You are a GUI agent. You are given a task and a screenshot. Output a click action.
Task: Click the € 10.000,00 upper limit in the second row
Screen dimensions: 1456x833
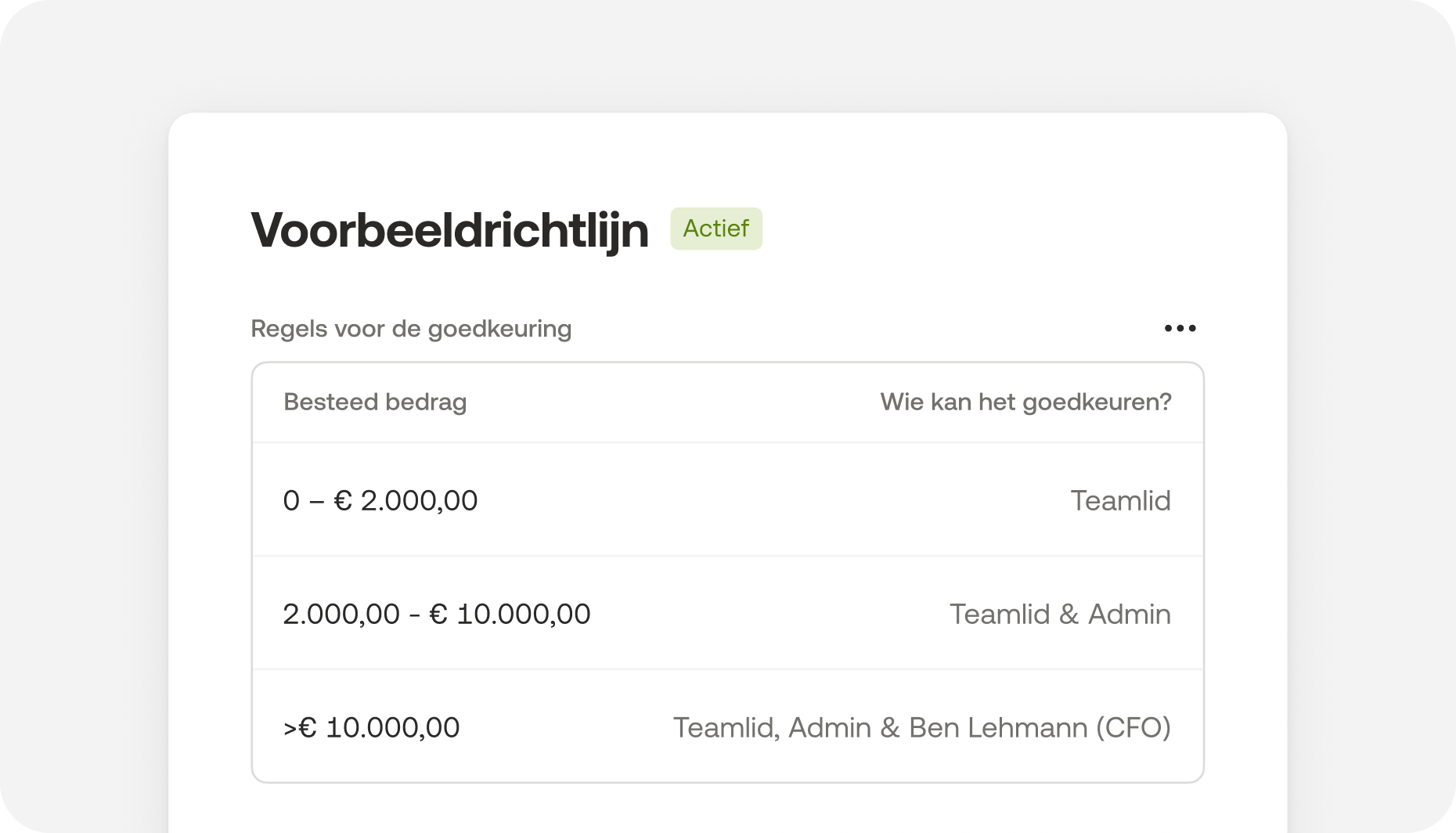[510, 614]
